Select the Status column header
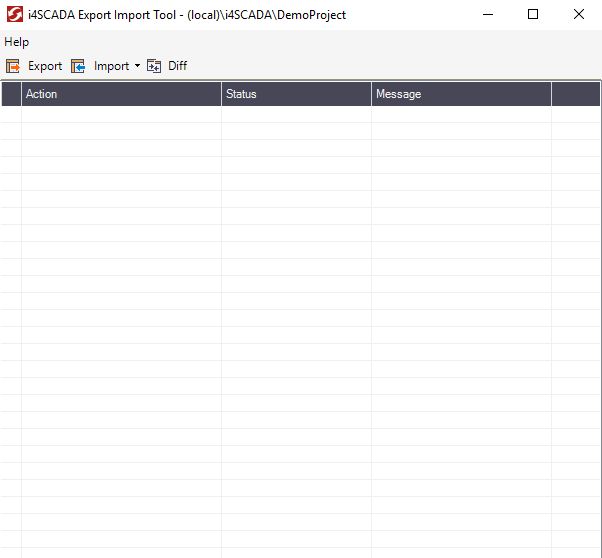602x558 pixels. [296, 94]
